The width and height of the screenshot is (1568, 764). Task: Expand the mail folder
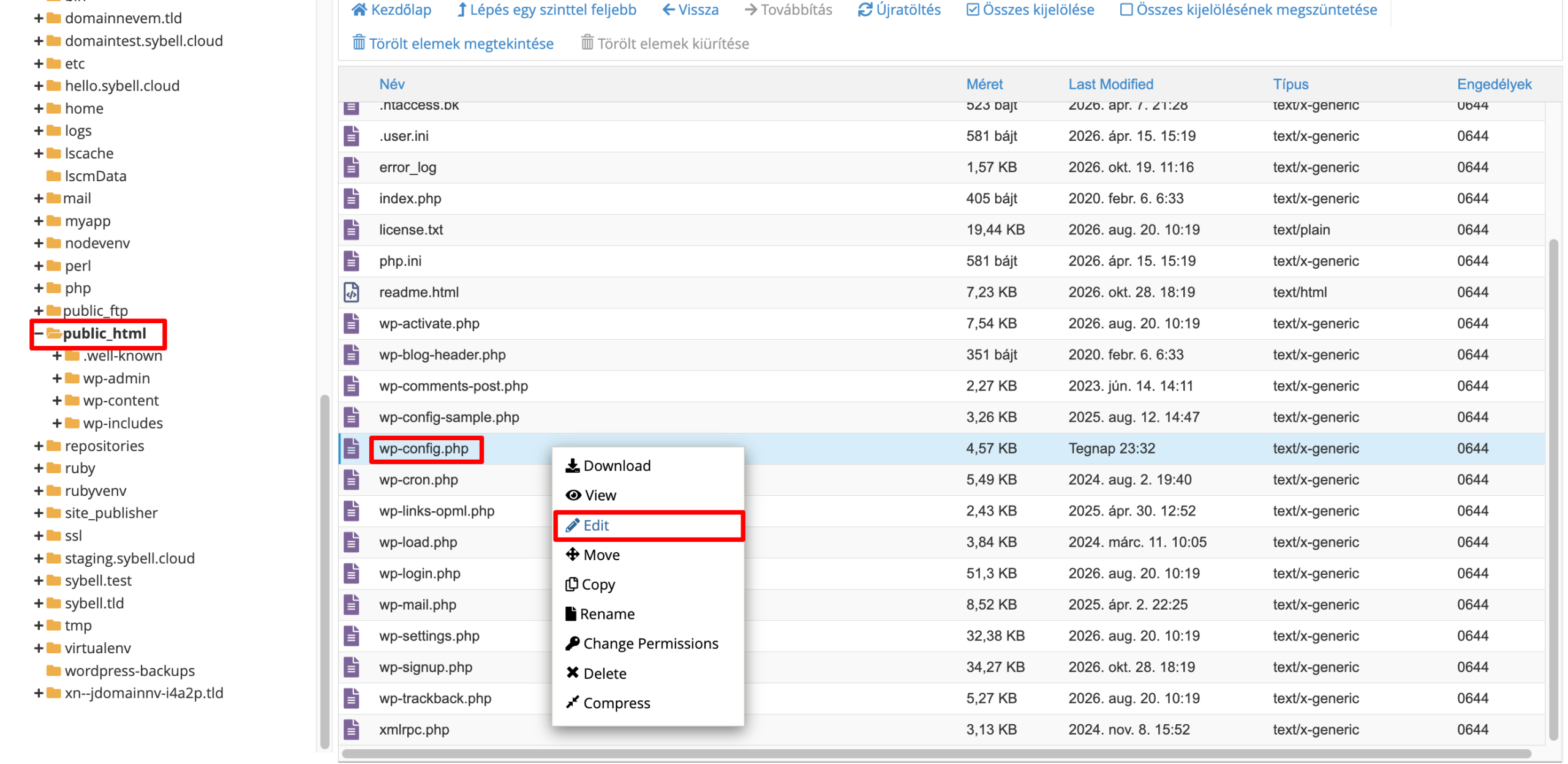pos(39,199)
